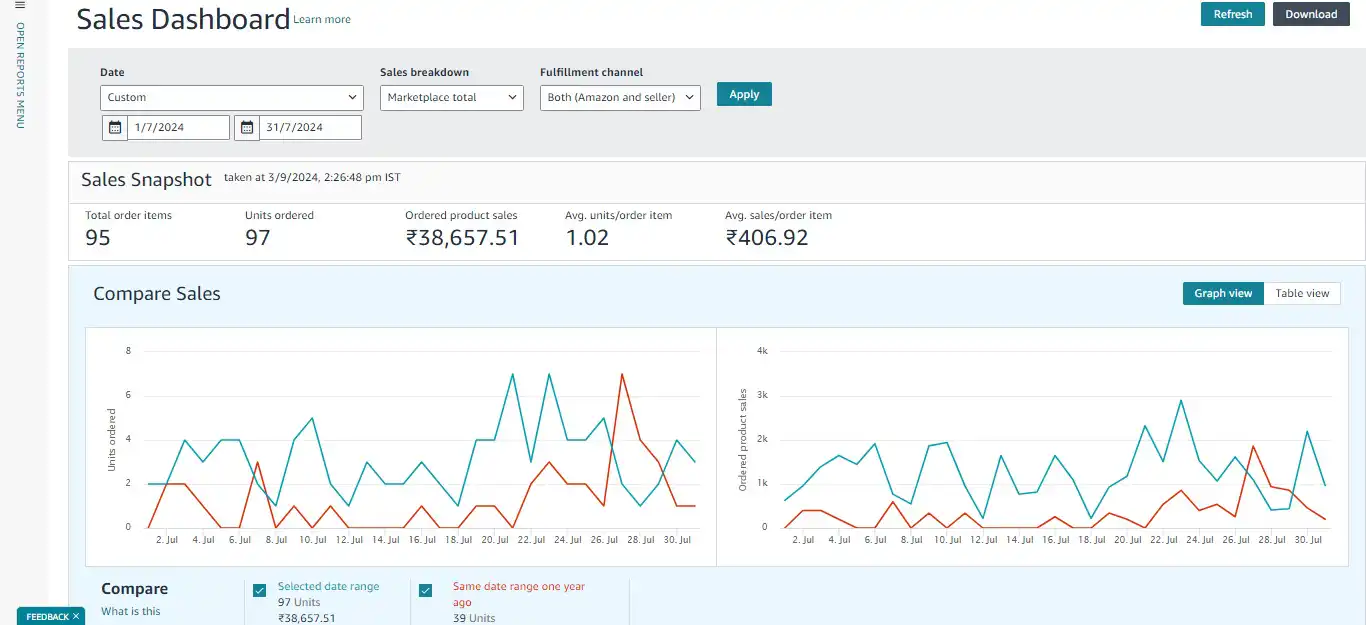1366x625 pixels.
Task: Click the start date calendar icon
Action: [115, 128]
